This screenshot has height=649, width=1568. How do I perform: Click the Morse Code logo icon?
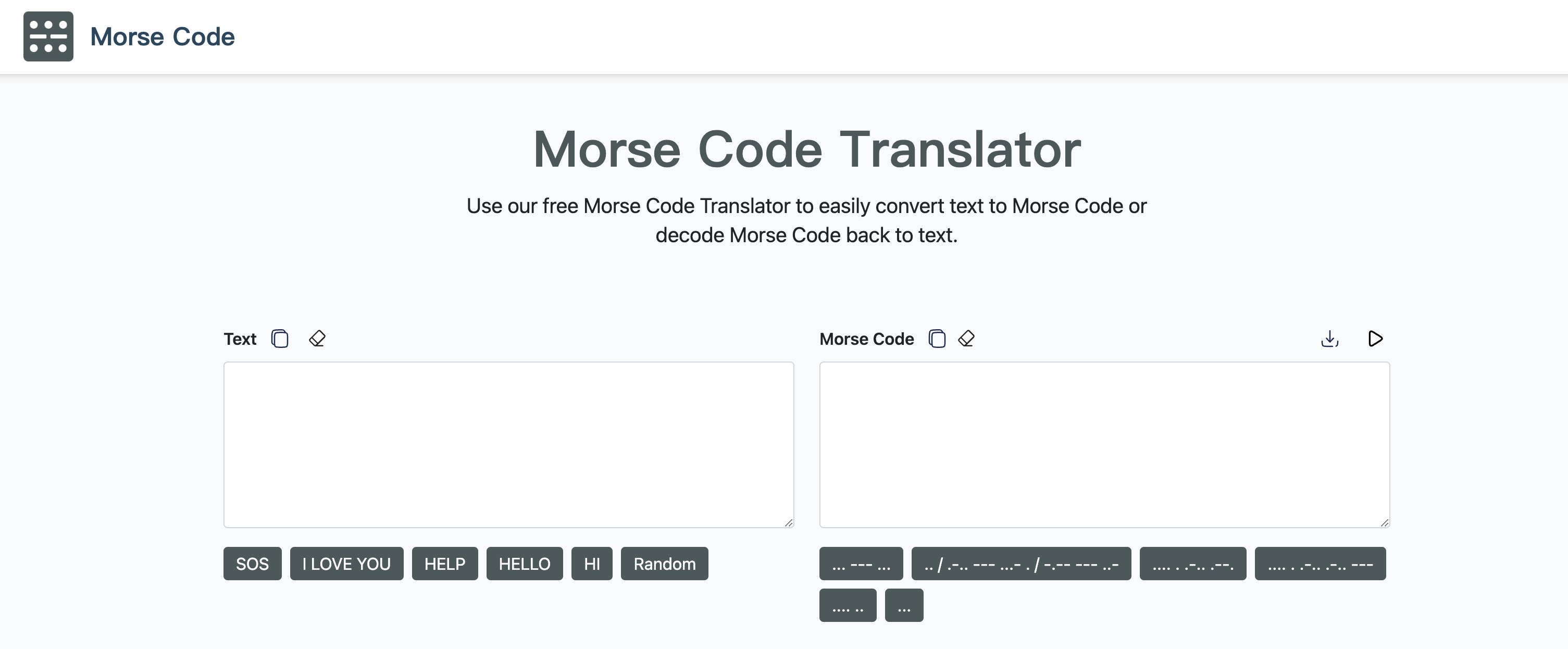coord(47,36)
